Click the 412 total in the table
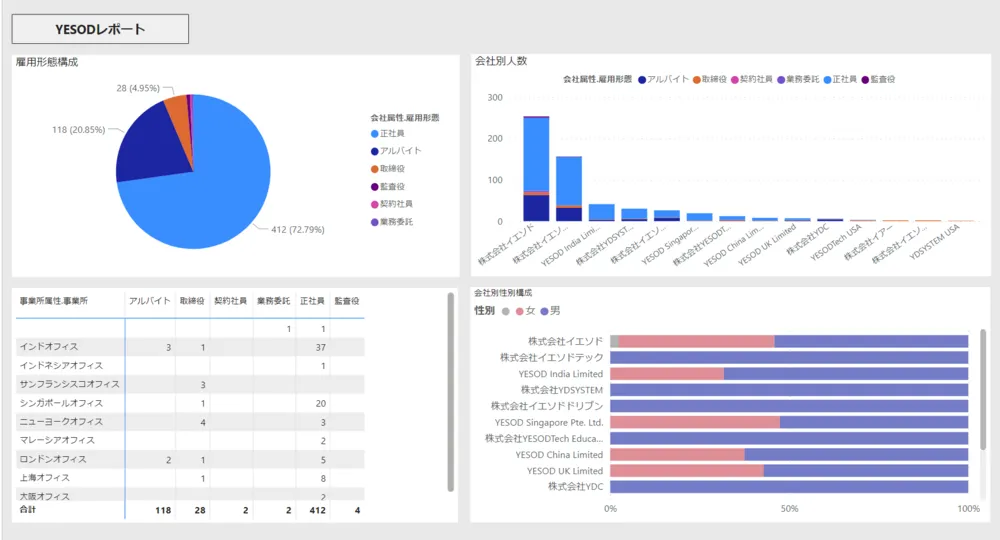 [318, 510]
